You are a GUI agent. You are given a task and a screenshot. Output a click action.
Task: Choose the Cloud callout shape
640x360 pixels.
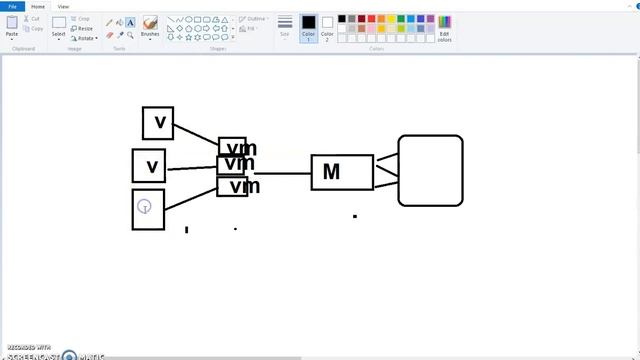pyautogui.click(x=224, y=37)
